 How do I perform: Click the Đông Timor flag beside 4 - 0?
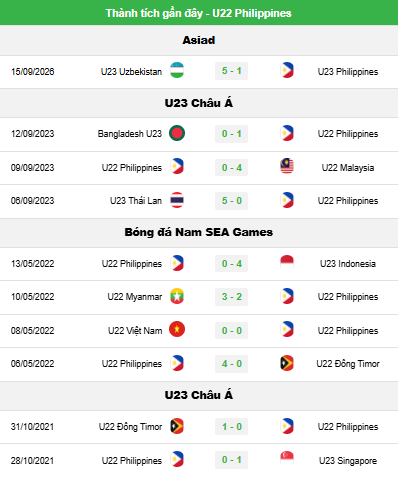287,363
